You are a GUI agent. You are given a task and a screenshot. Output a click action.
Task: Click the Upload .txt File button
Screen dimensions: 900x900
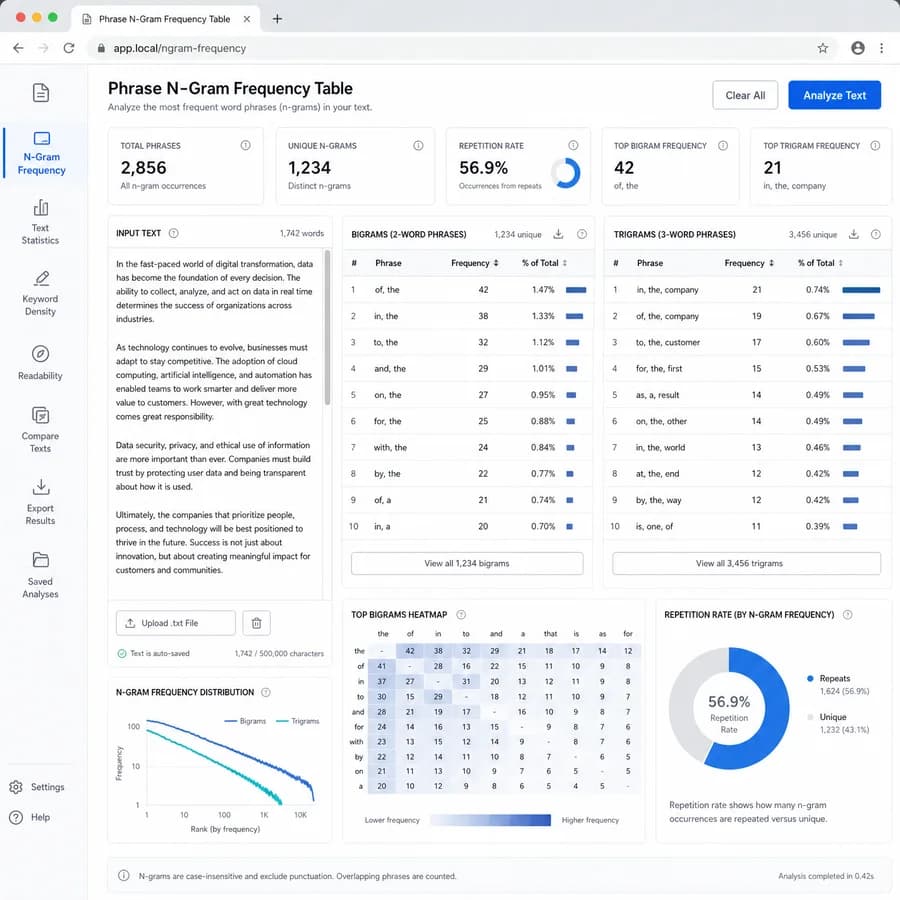click(176, 623)
